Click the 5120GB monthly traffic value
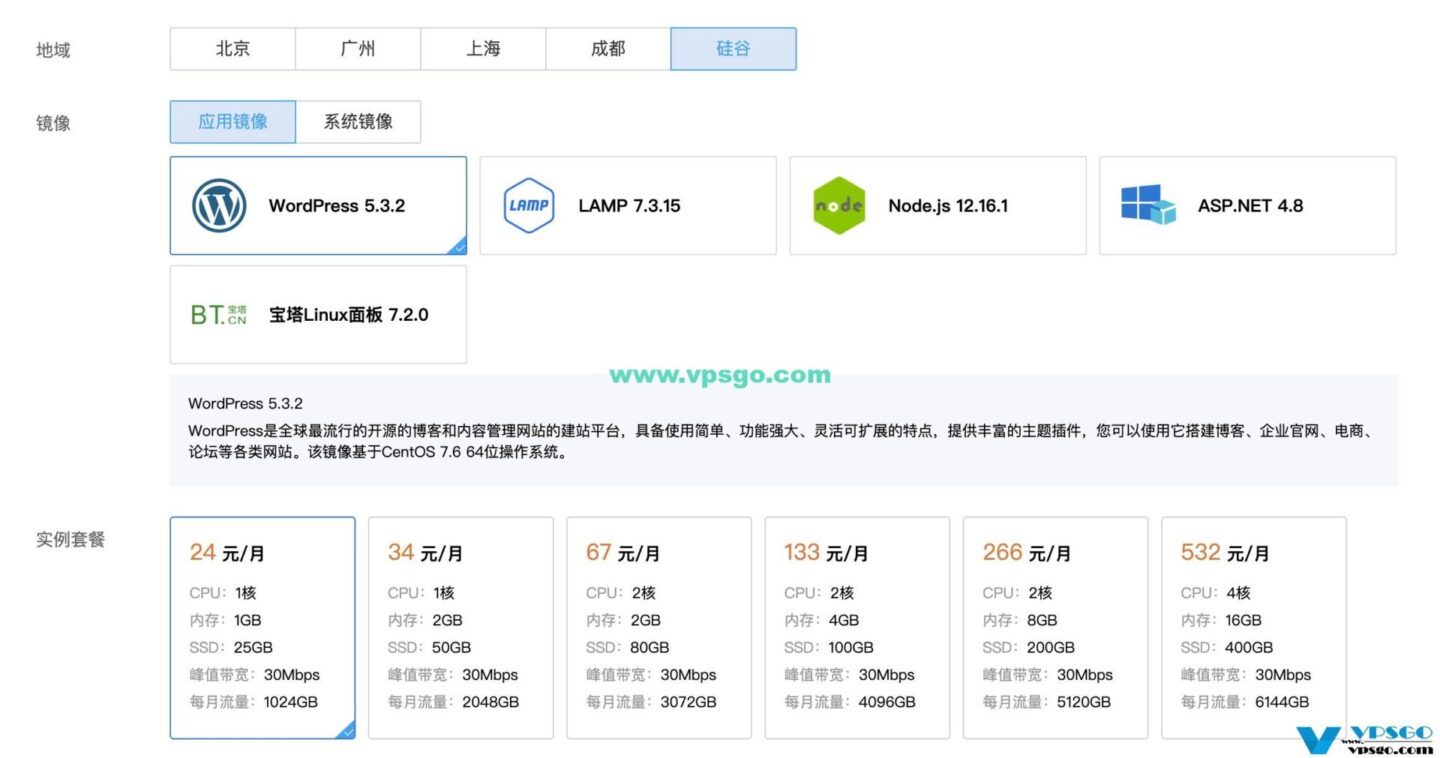This screenshot has width=1440, height=758. tap(1084, 702)
